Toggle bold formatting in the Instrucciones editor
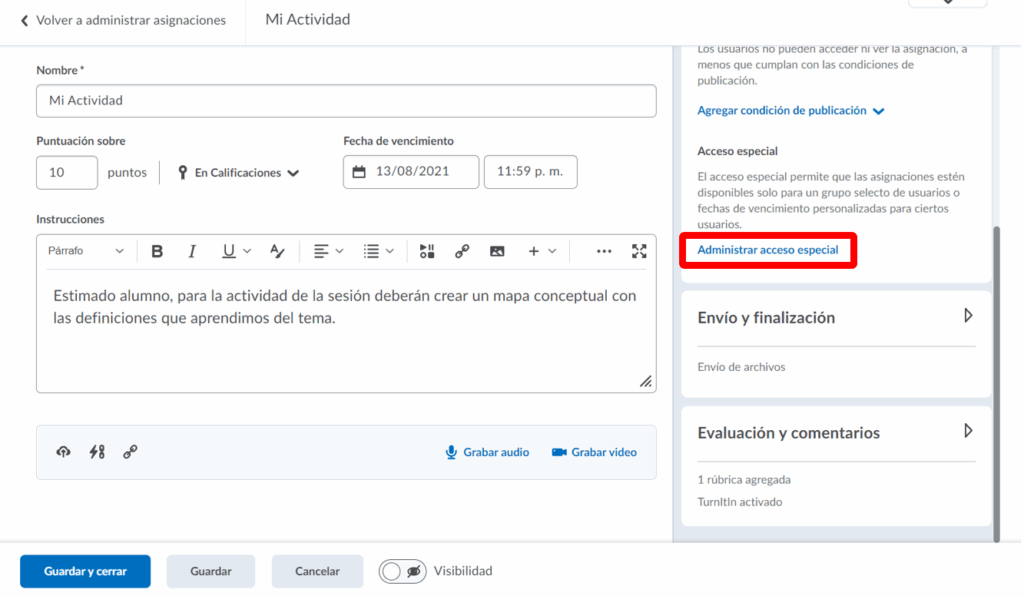The image size is (1024, 596). 157,251
